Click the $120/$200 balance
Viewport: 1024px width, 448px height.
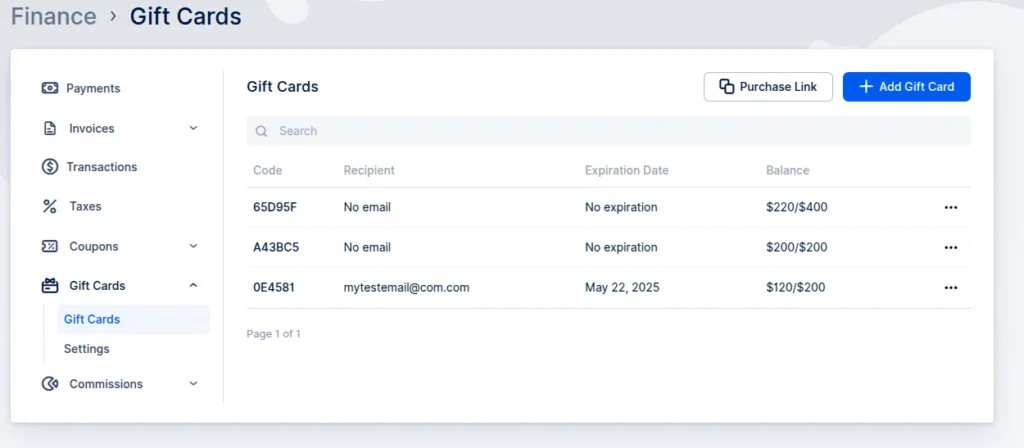(x=795, y=287)
